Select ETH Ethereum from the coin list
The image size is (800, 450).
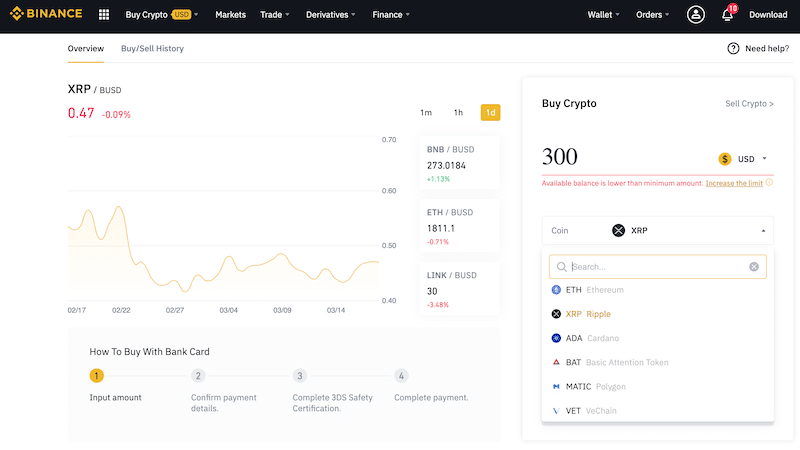tap(658, 290)
